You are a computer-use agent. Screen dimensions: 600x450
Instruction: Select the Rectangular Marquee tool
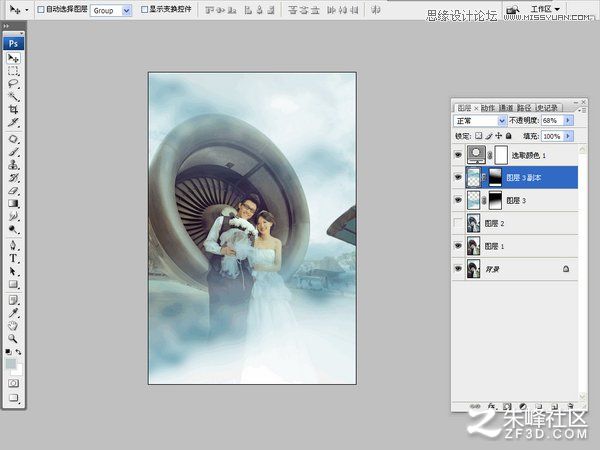click(x=13, y=71)
